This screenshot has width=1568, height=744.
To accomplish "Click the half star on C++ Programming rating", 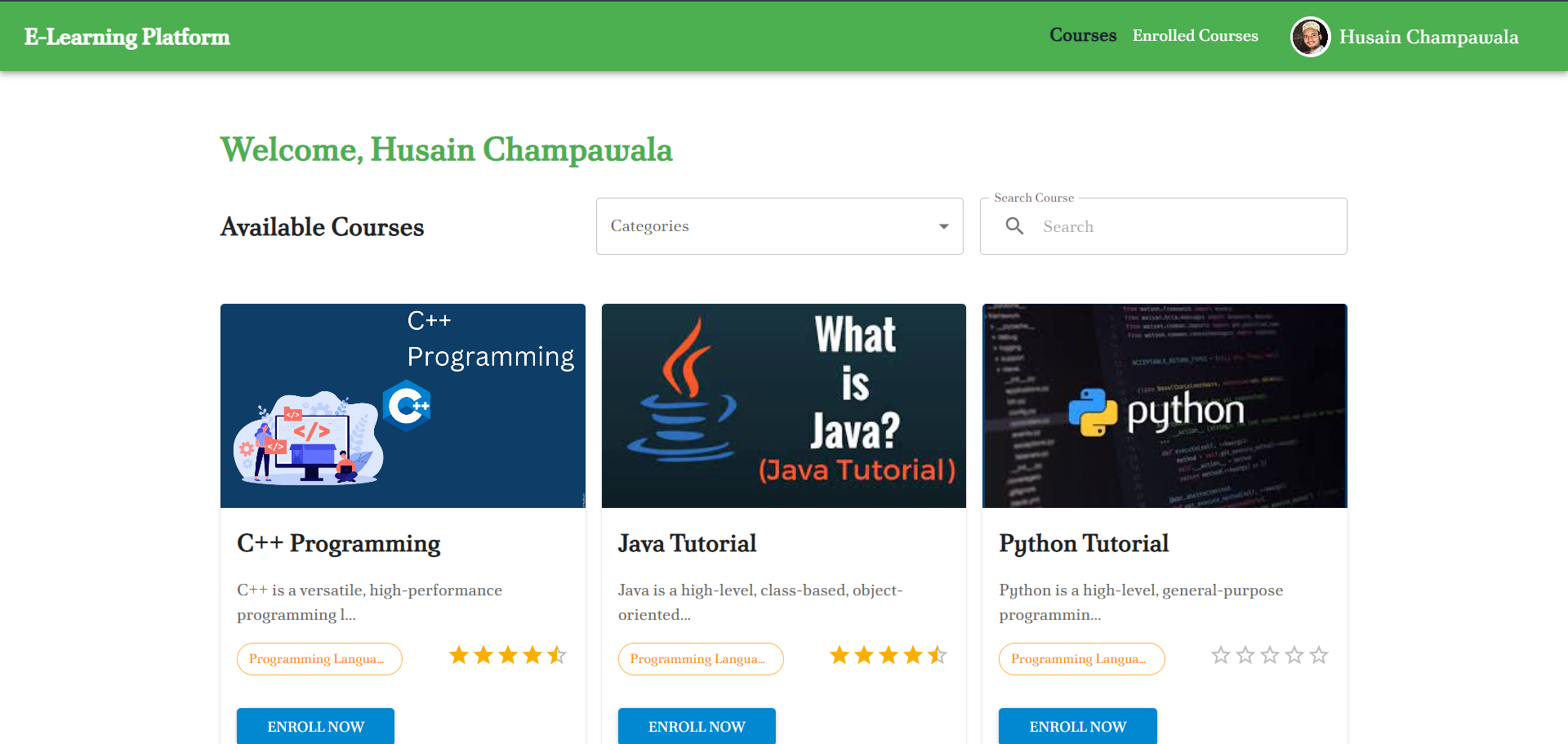I will click(557, 654).
